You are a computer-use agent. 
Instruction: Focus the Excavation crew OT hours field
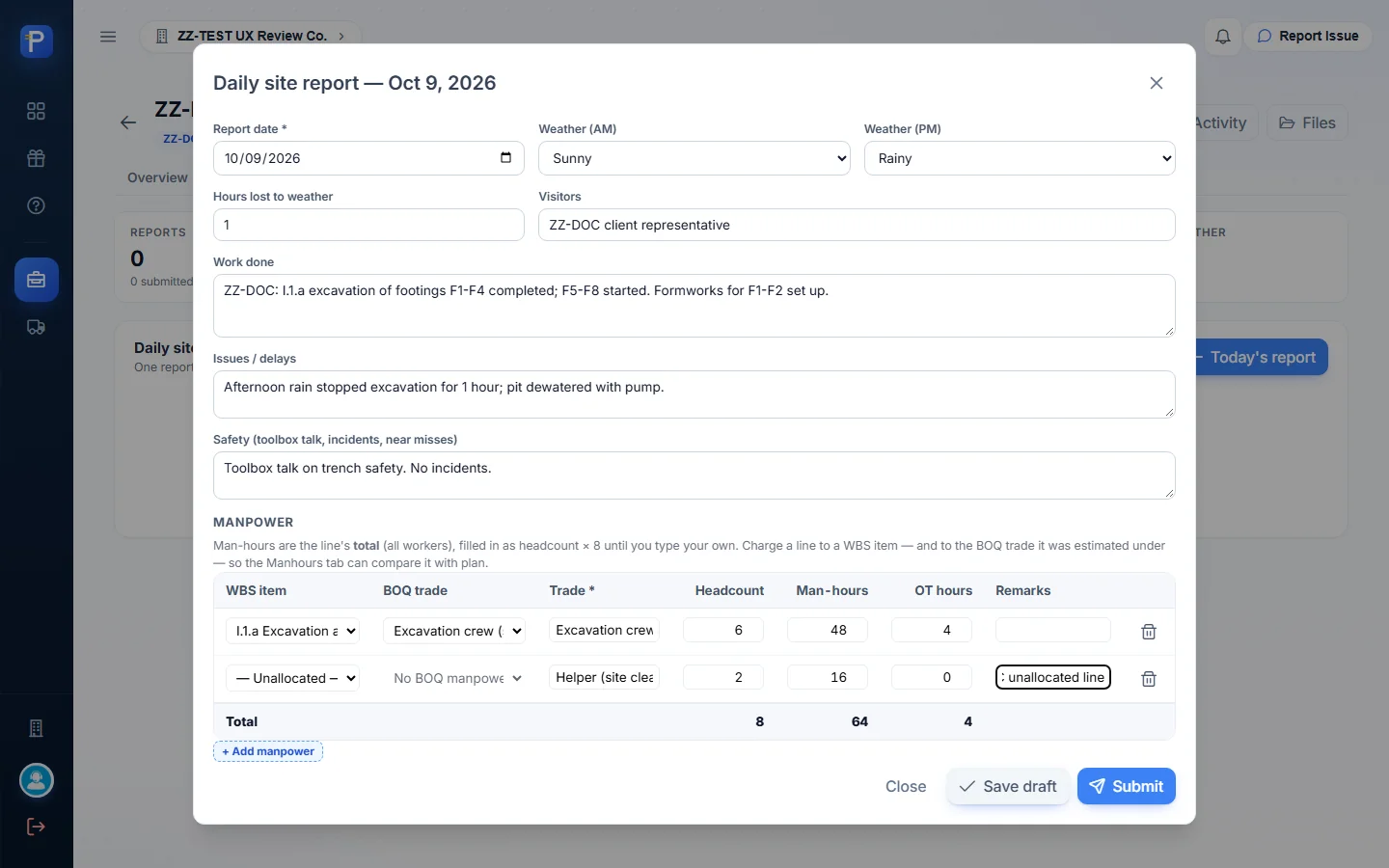tap(932, 630)
